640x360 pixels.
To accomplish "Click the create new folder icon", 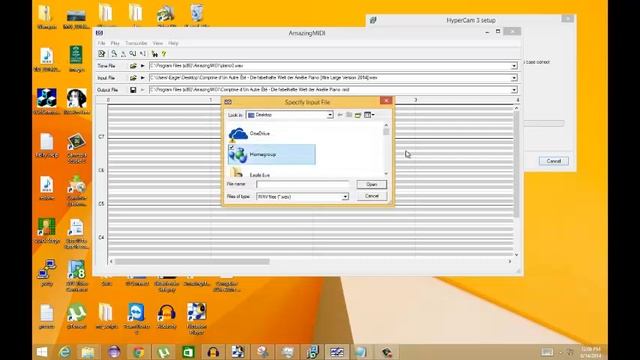I will pyautogui.click(x=358, y=115).
